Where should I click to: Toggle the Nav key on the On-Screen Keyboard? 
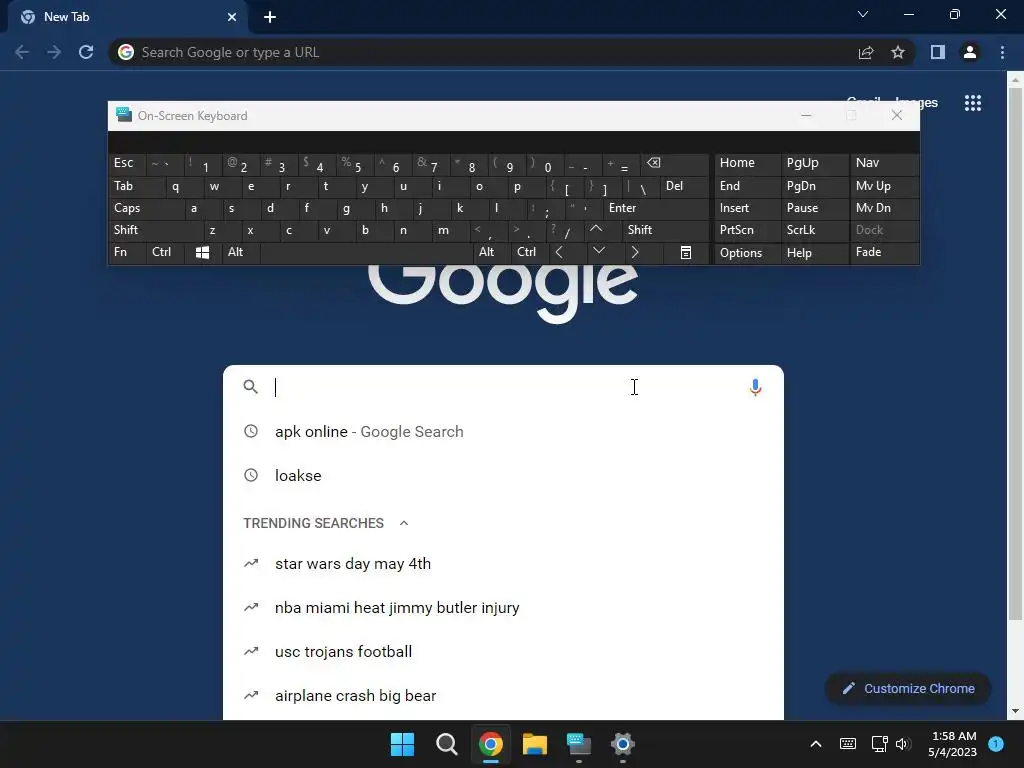[884, 163]
